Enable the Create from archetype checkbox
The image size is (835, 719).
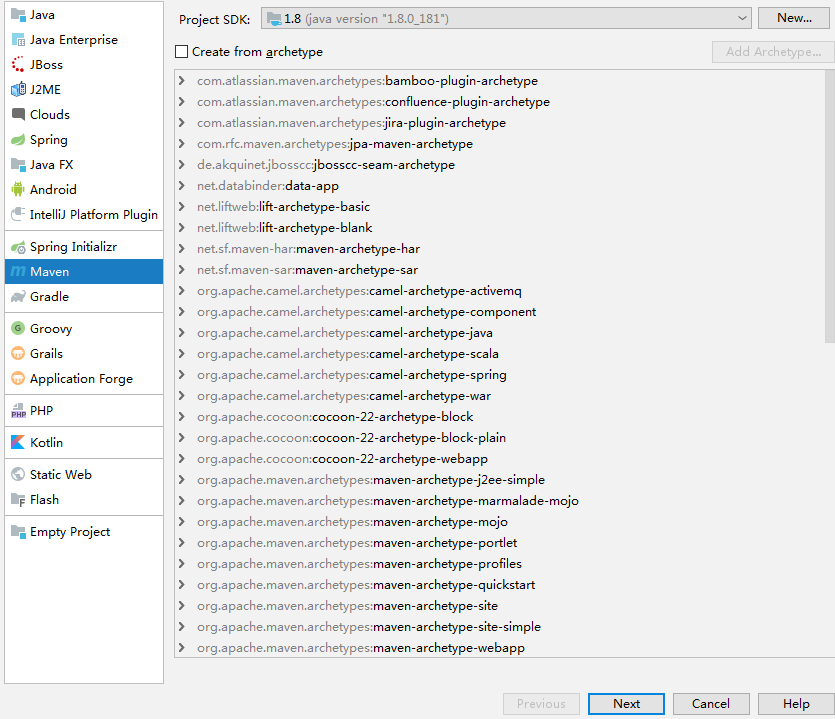coord(181,52)
